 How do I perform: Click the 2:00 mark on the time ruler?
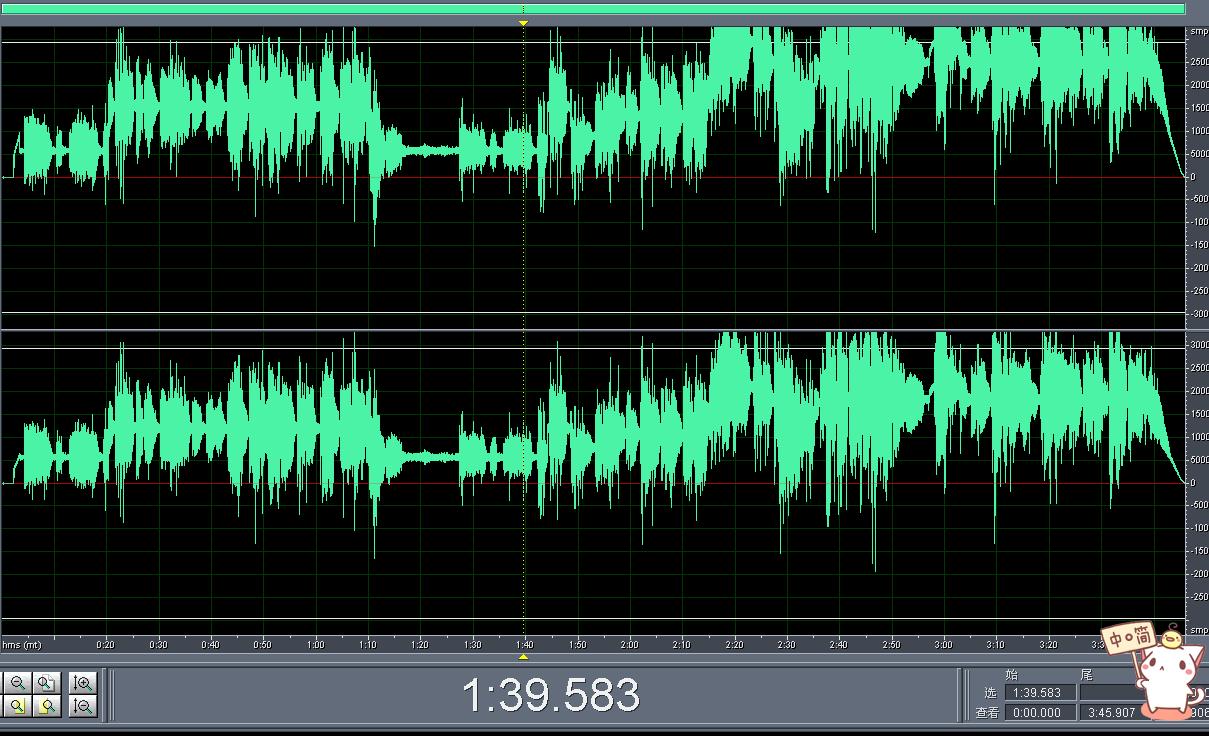click(x=629, y=645)
